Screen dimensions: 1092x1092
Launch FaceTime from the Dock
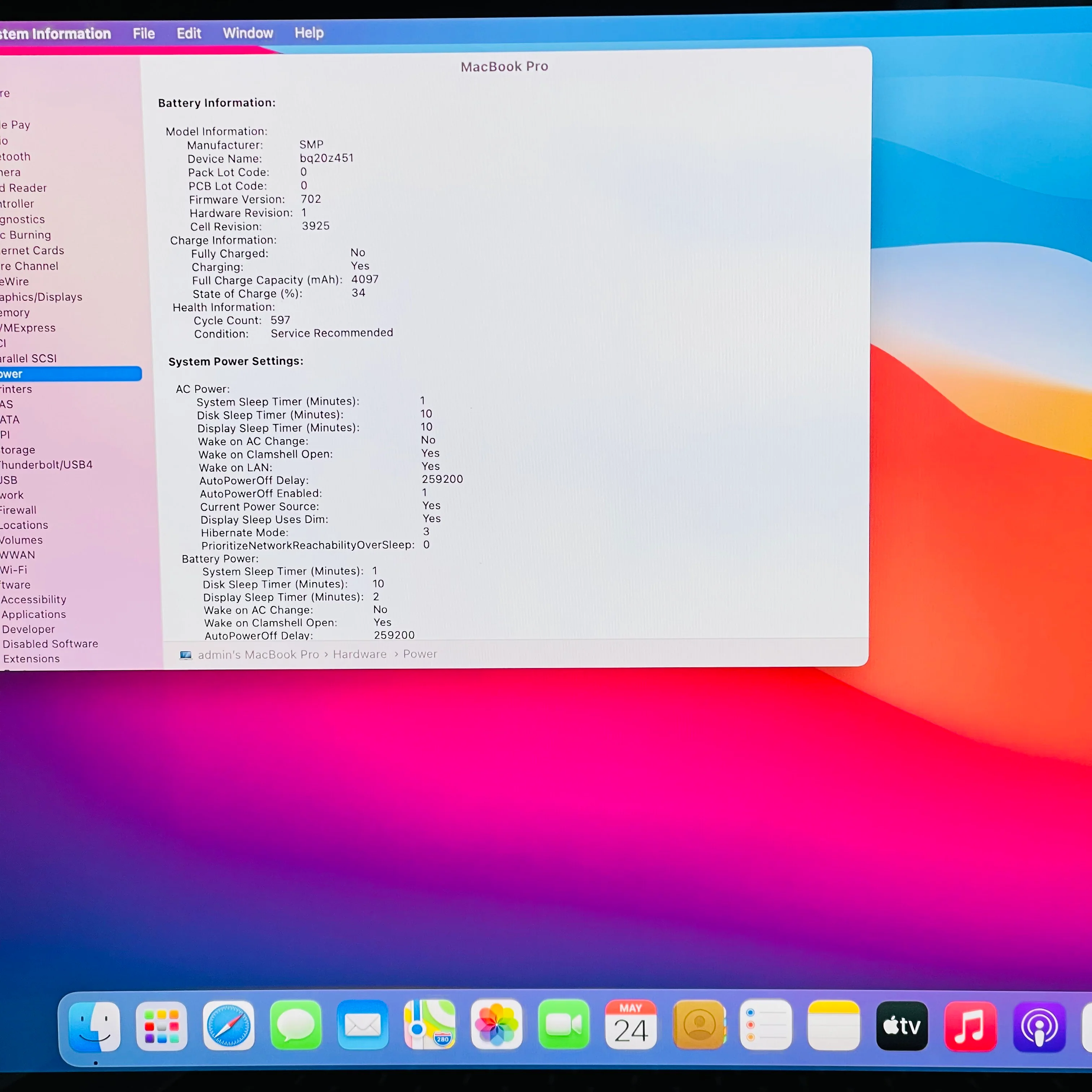[564, 1024]
